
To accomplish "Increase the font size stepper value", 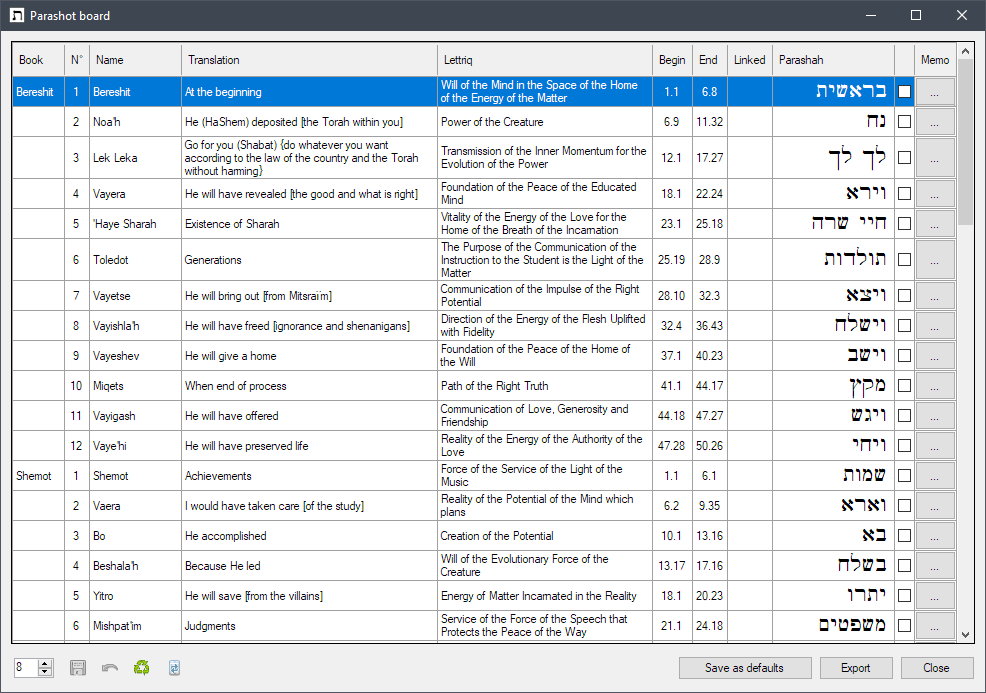I will [x=45, y=663].
